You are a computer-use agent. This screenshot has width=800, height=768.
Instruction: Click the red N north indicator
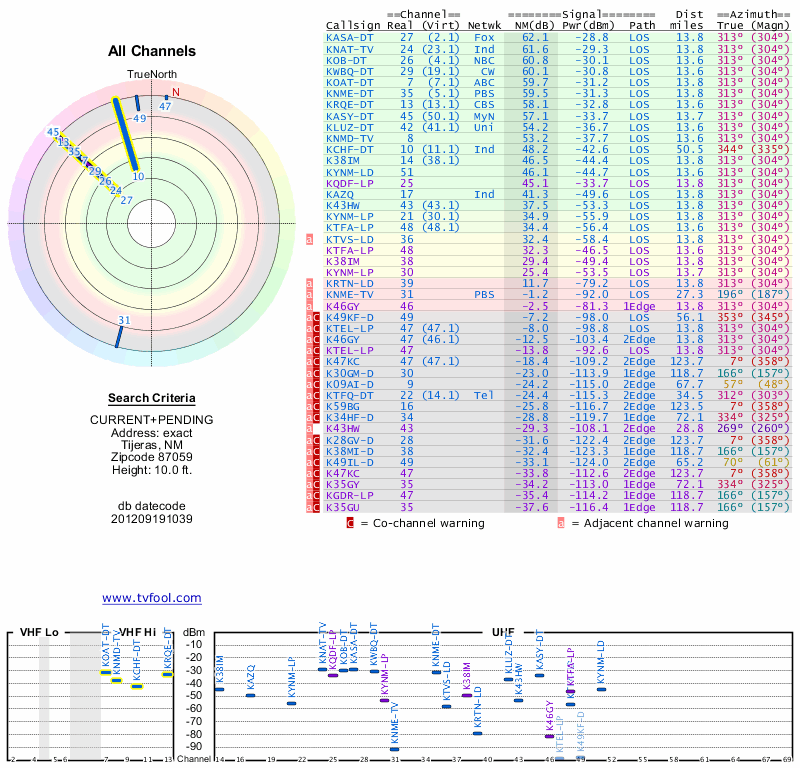177,93
